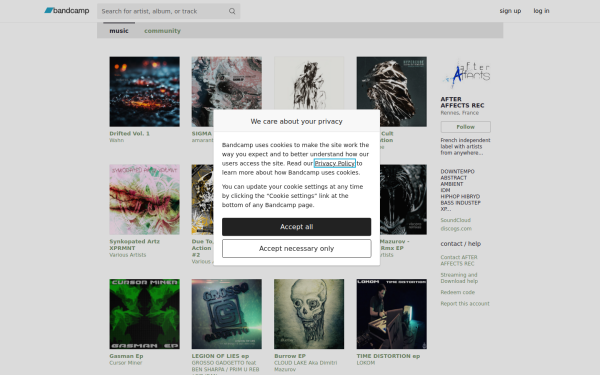Choose Accept necessary only
Screen dimensions: 600x375
click(x=297, y=249)
